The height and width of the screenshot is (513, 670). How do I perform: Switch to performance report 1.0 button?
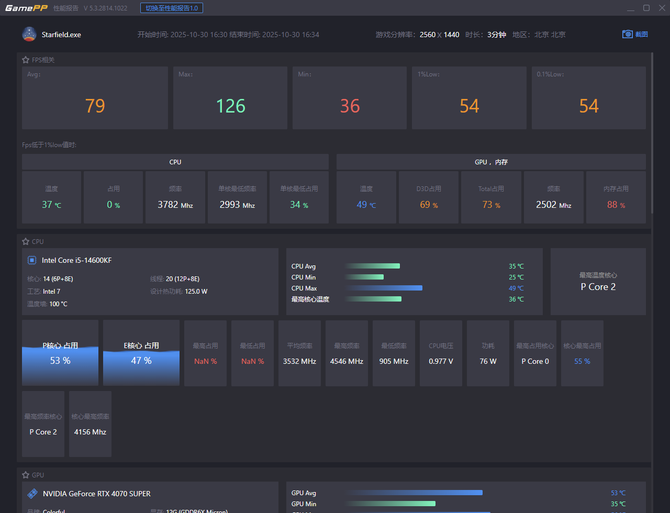coord(172,8)
